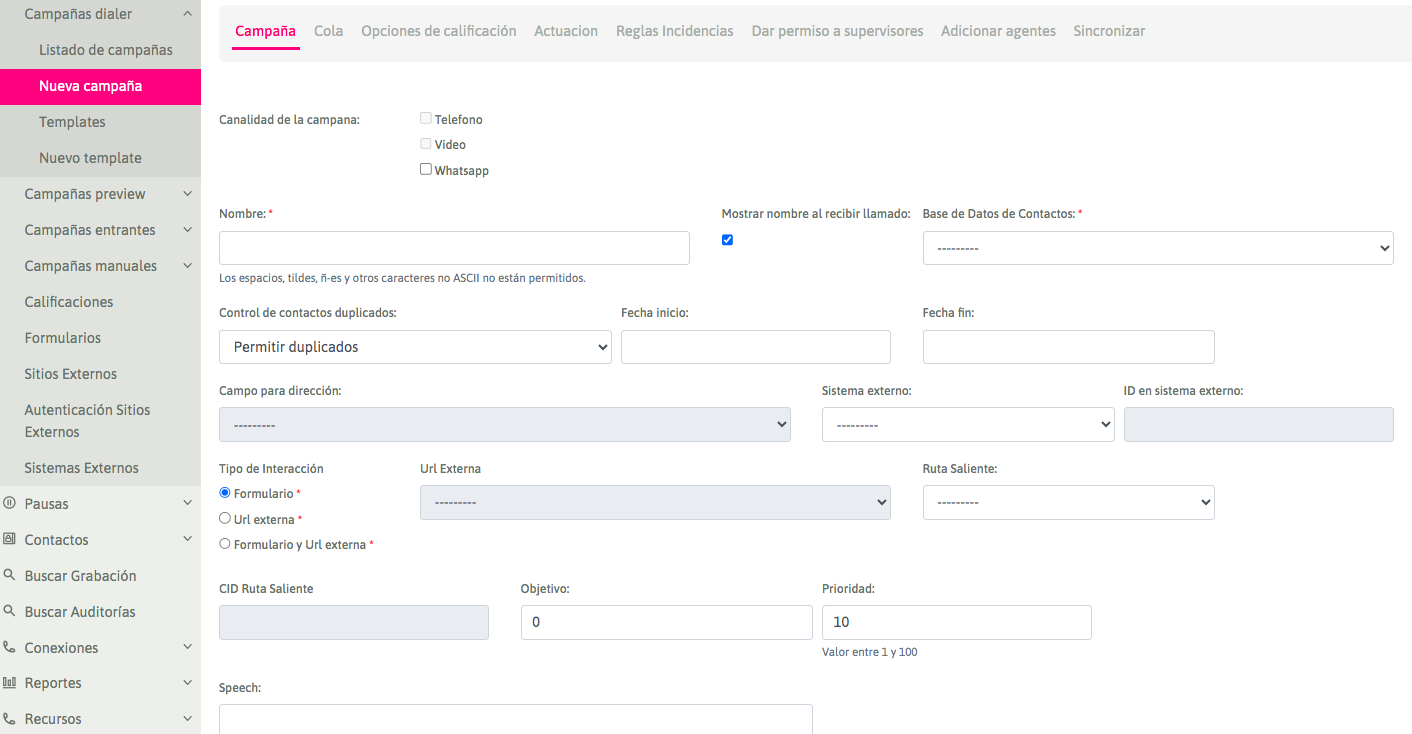Open Listado de campañas in the sidebar
1412x734 pixels.
click(x=105, y=50)
